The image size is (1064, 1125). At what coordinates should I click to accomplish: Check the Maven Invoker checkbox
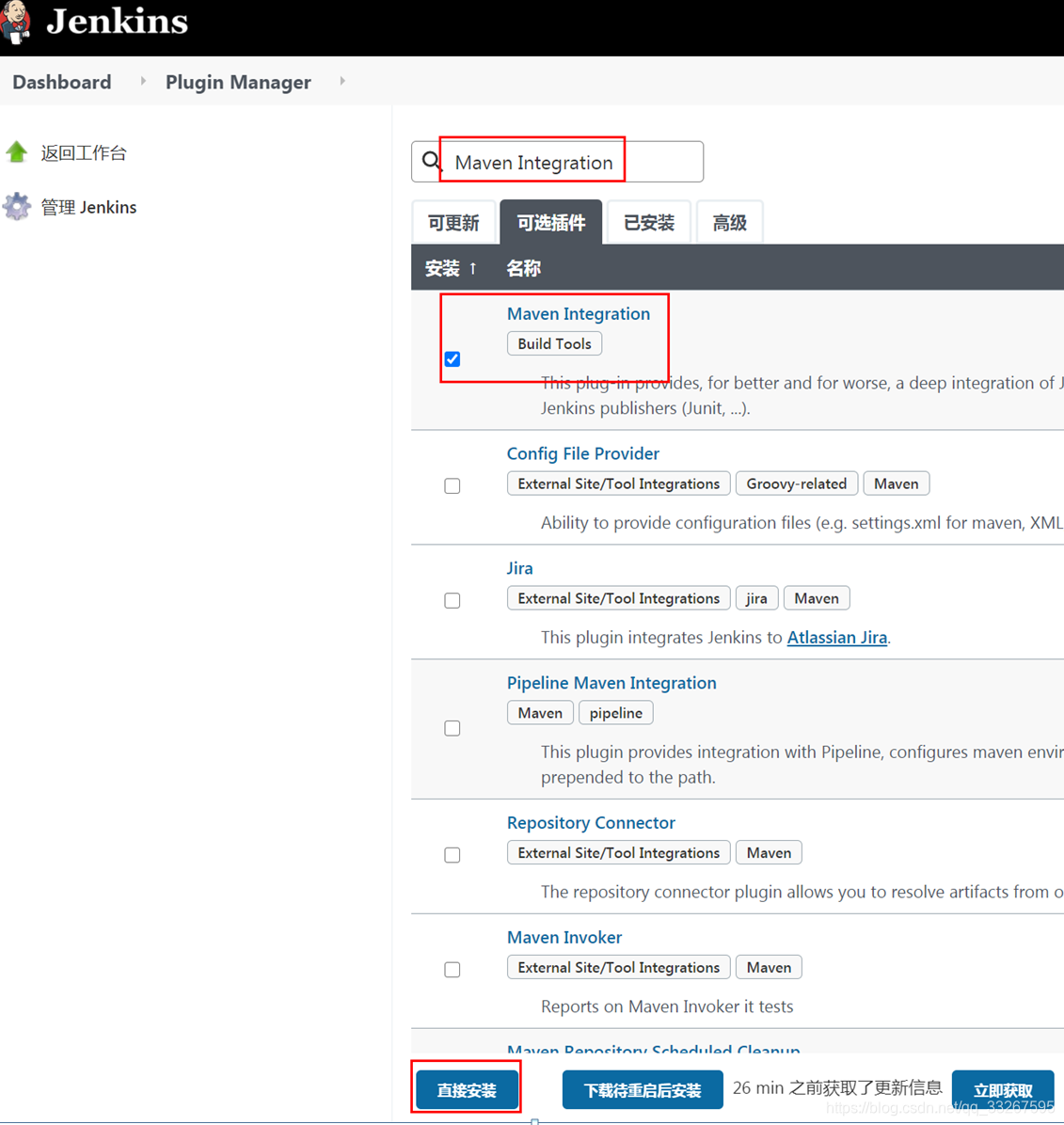(x=452, y=970)
